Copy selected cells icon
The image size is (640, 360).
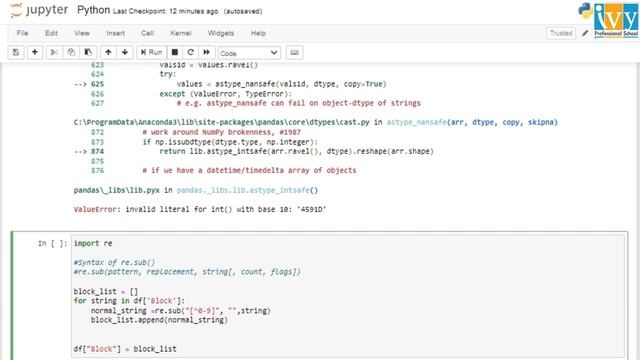click(71, 52)
